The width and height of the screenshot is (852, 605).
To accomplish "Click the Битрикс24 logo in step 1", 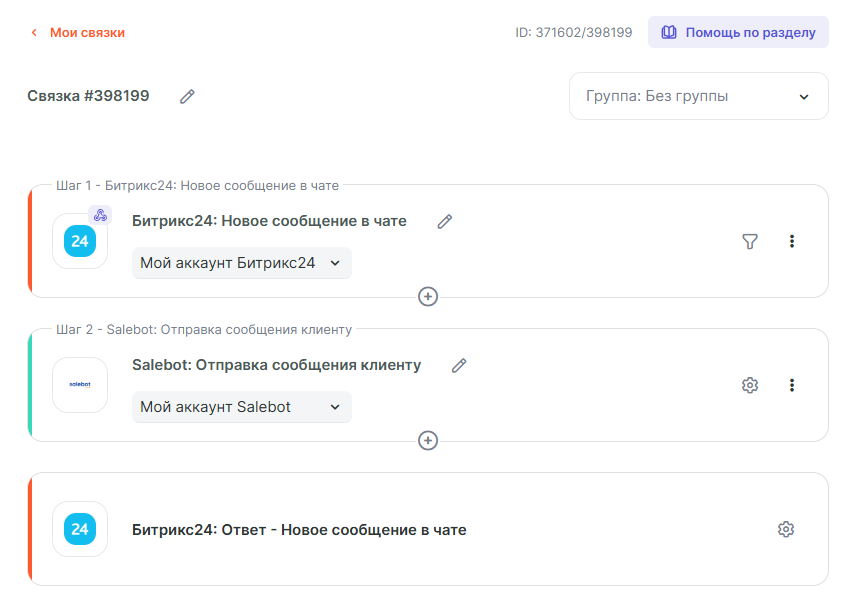I will pyautogui.click(x=79, y=242).
